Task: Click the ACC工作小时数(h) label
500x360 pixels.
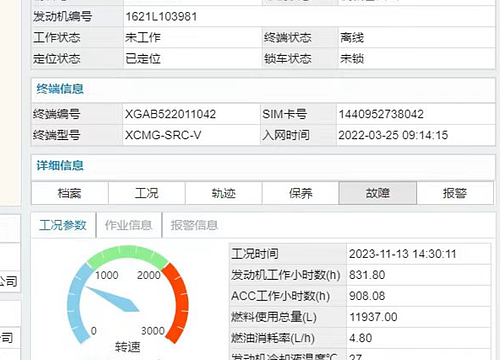Action: coord(281,296)
